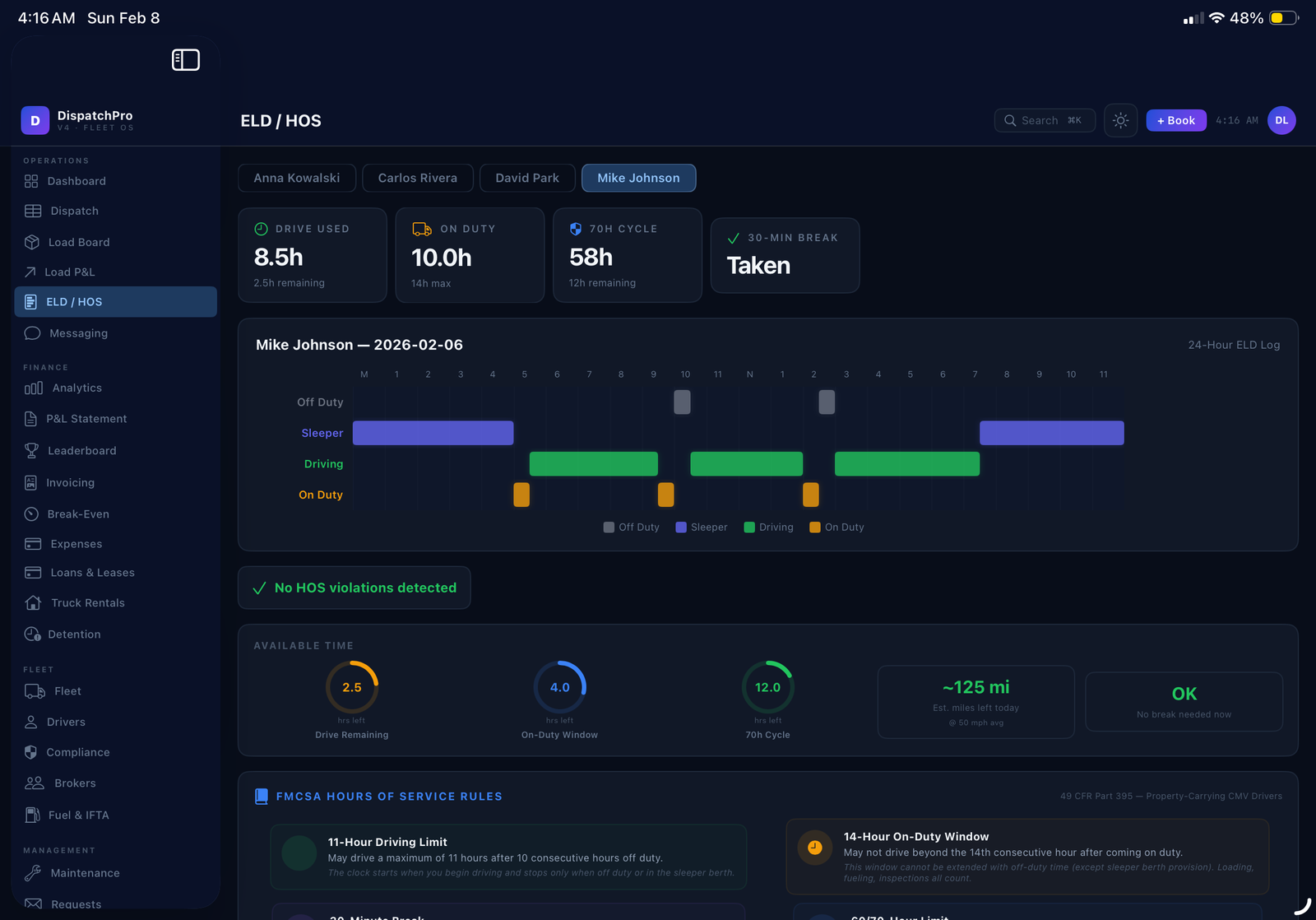Open the DL user avatar menu
This screenshot has width=1316, height=920.
pos(1281,121)
